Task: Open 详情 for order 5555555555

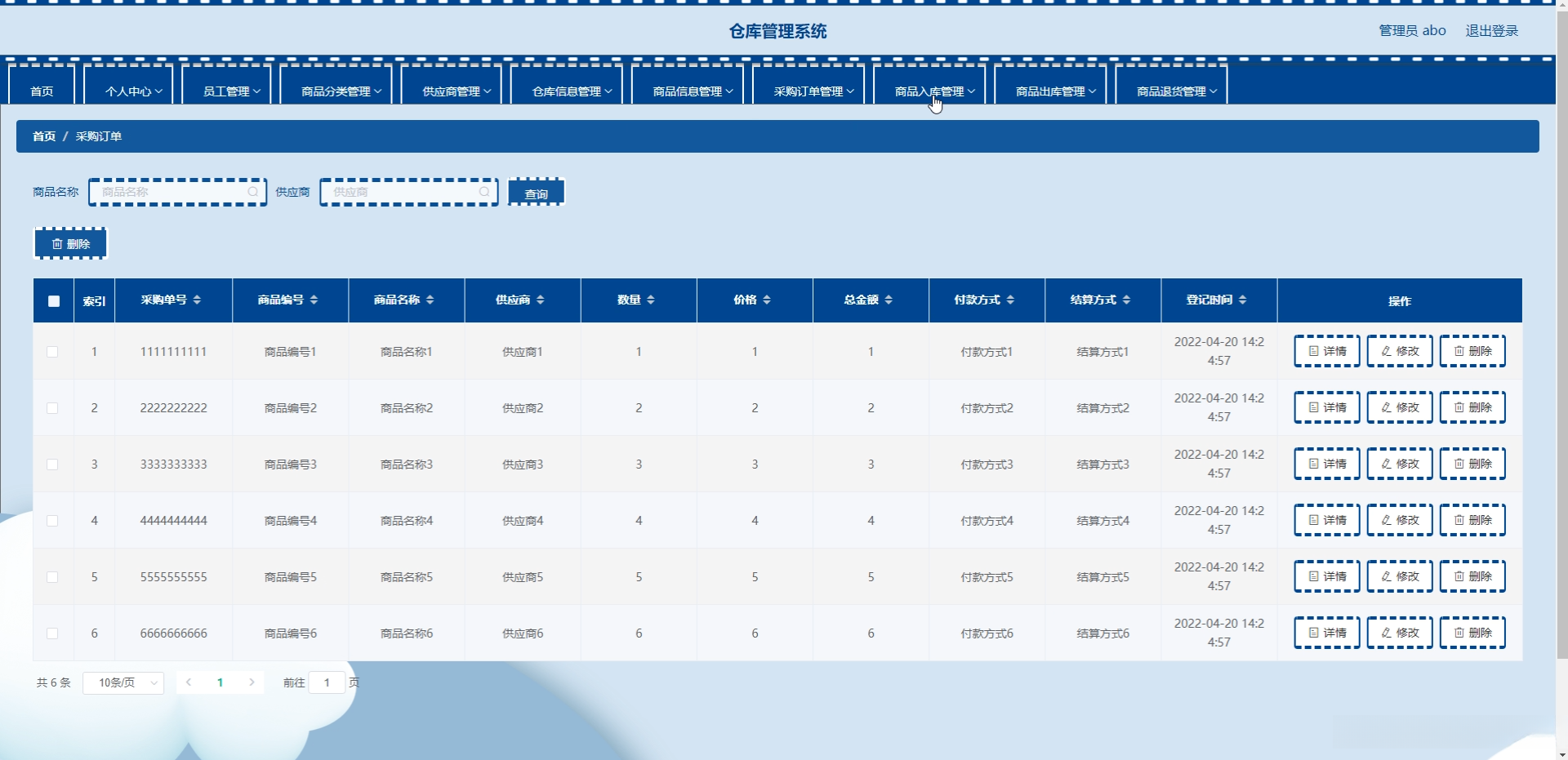Action: click(1327, 576)
